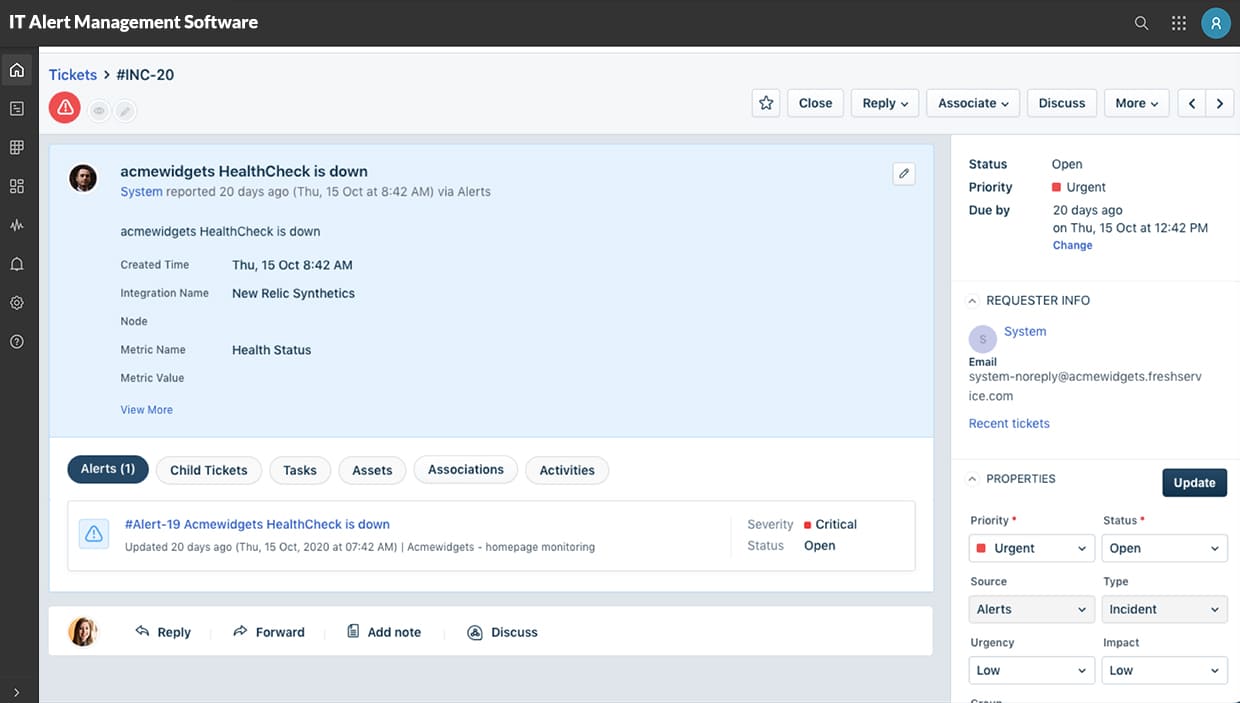
Task: Click the Update button in Properties
Action: [x=1194, y=482]
